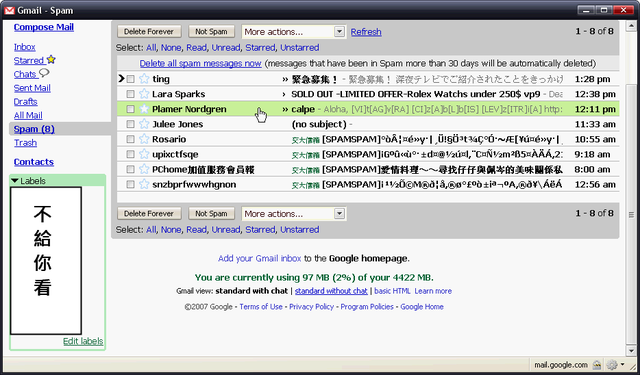Click the top Not Spam button

click(211, 32)
